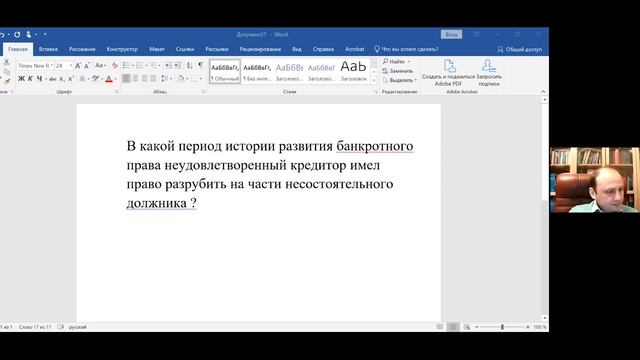
Task: Expand the styles gallery More arrow
Action: pyautogui.click(x=374, y=81)
